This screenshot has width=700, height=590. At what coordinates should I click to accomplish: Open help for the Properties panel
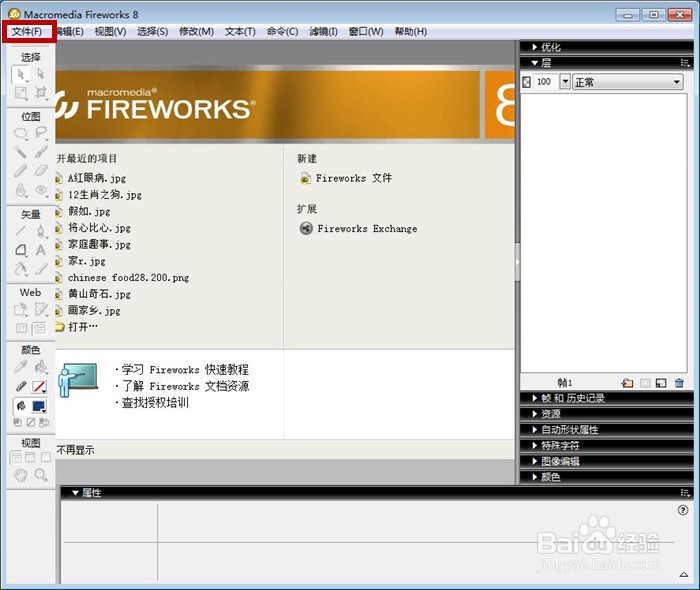pos(683,510)
